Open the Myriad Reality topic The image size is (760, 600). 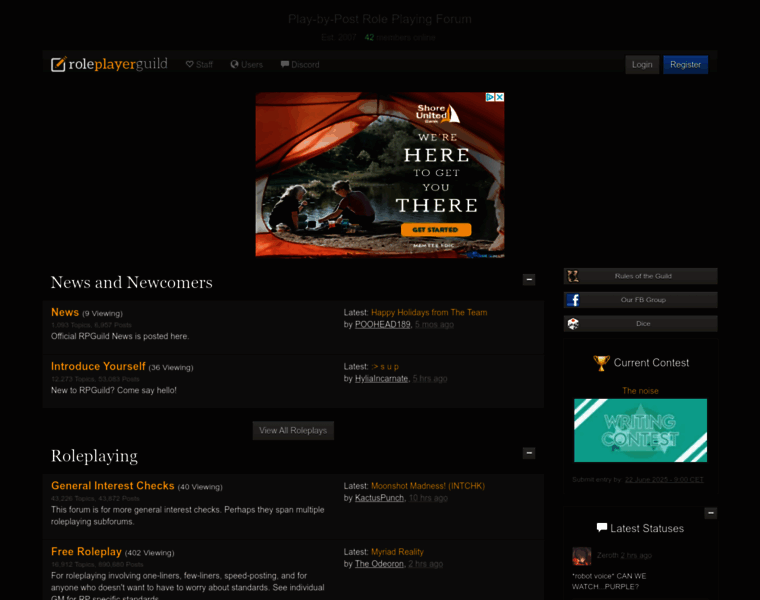click(397, 552)
